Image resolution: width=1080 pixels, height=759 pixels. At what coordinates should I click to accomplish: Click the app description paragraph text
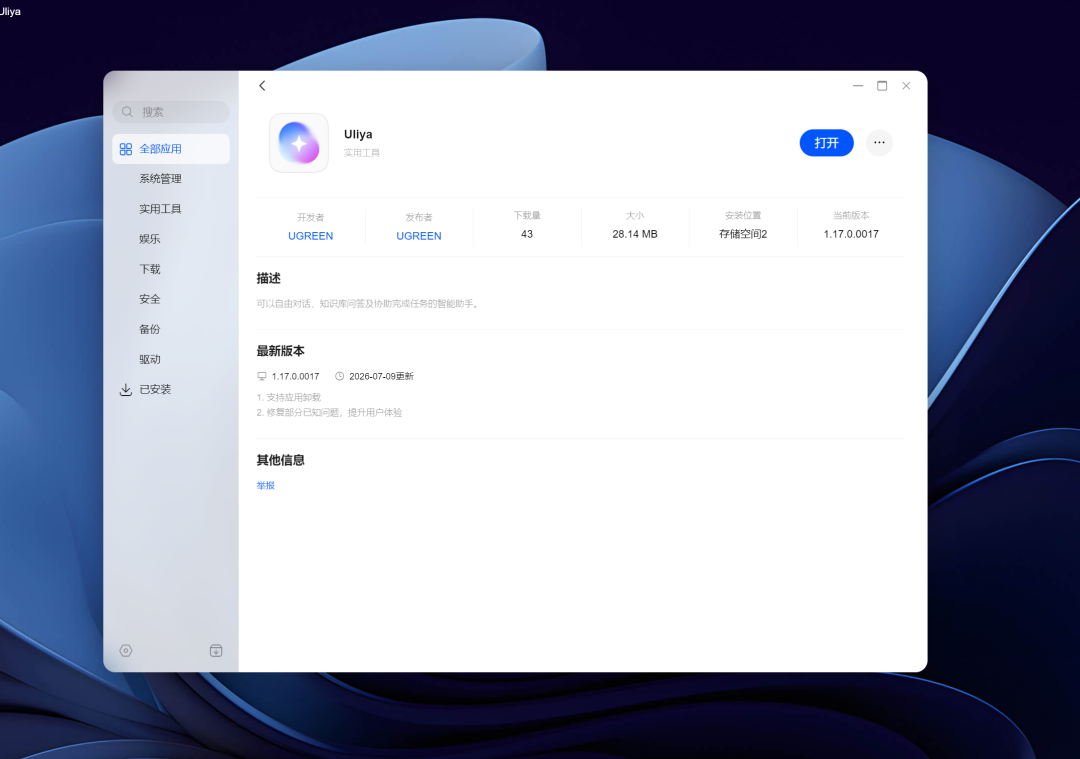pos(368,304)
